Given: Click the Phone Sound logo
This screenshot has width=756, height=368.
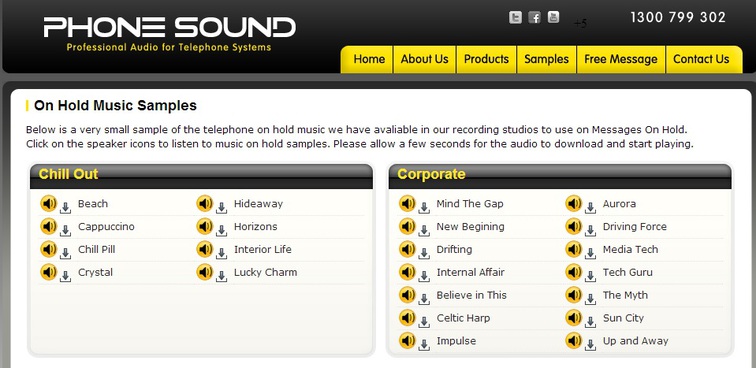Looking at the screenshot, I should pos(169,34).
